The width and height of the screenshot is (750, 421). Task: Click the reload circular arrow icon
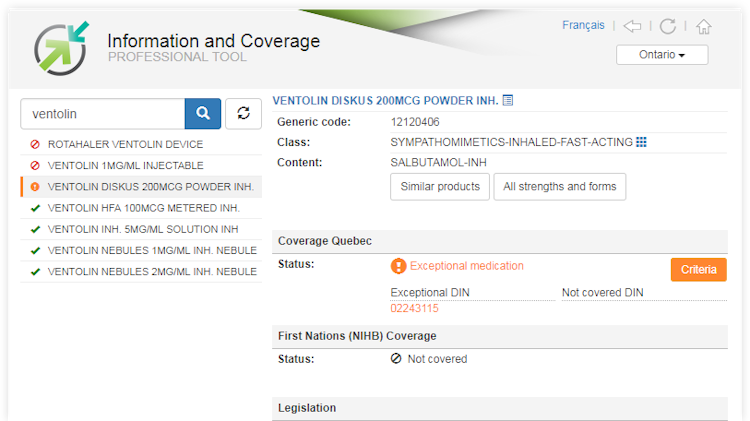(668, 26)
